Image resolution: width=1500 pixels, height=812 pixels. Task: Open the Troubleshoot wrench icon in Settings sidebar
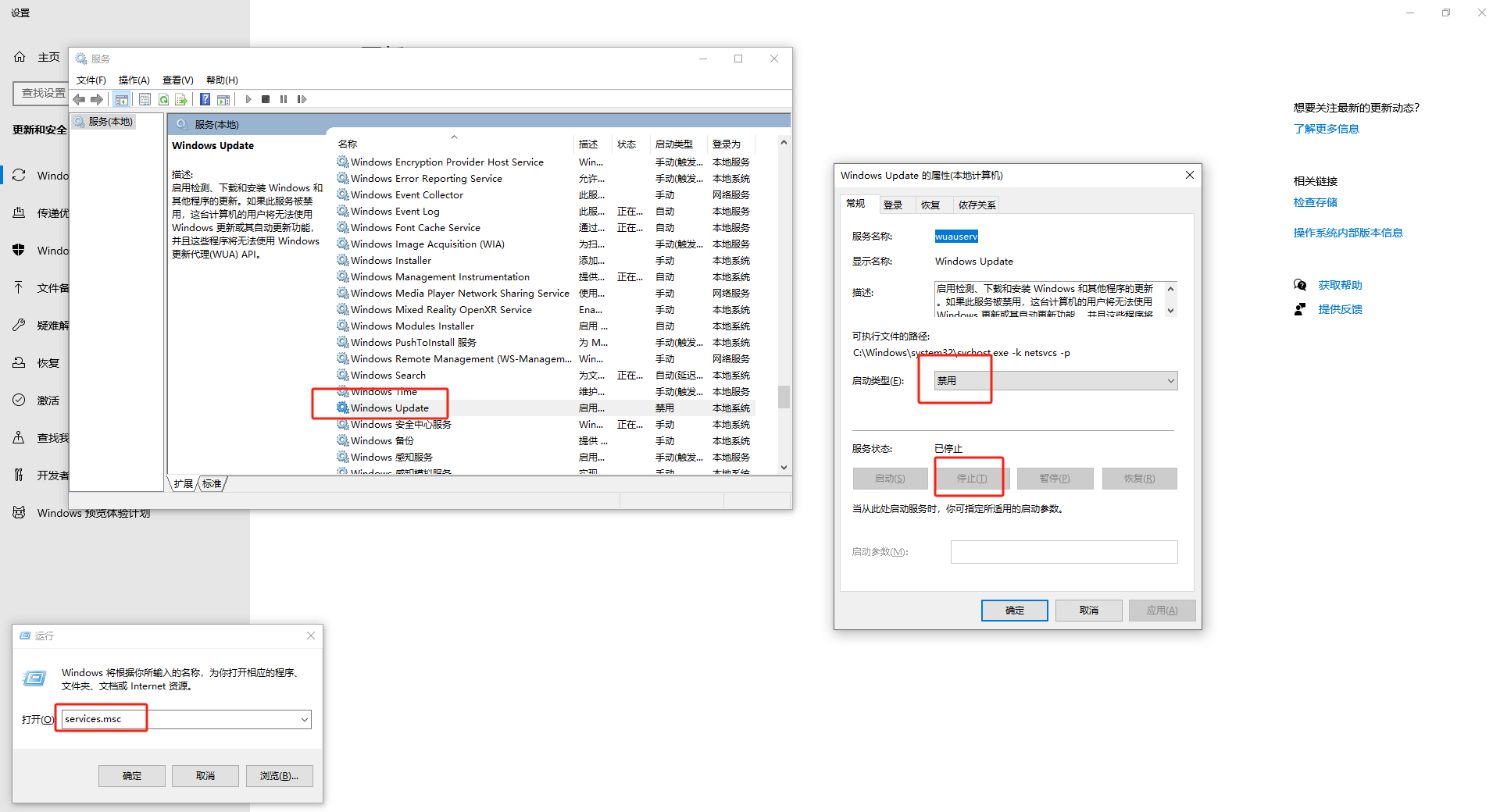point(20,326)
